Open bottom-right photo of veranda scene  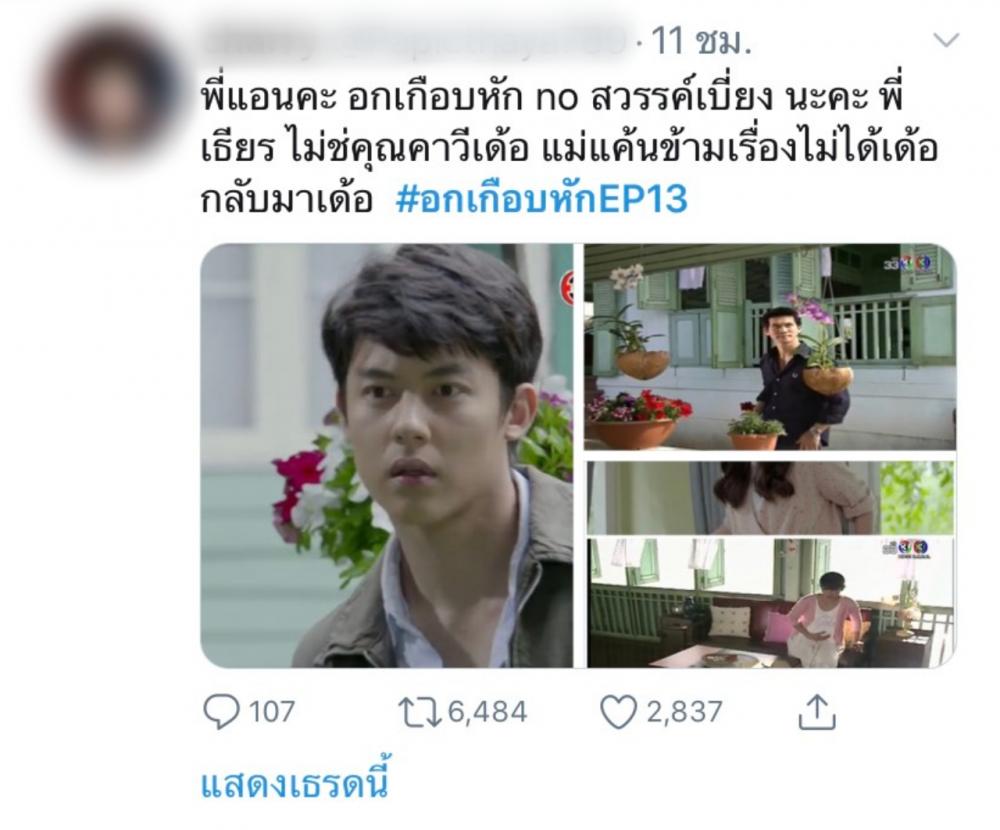tap(770, 603)
